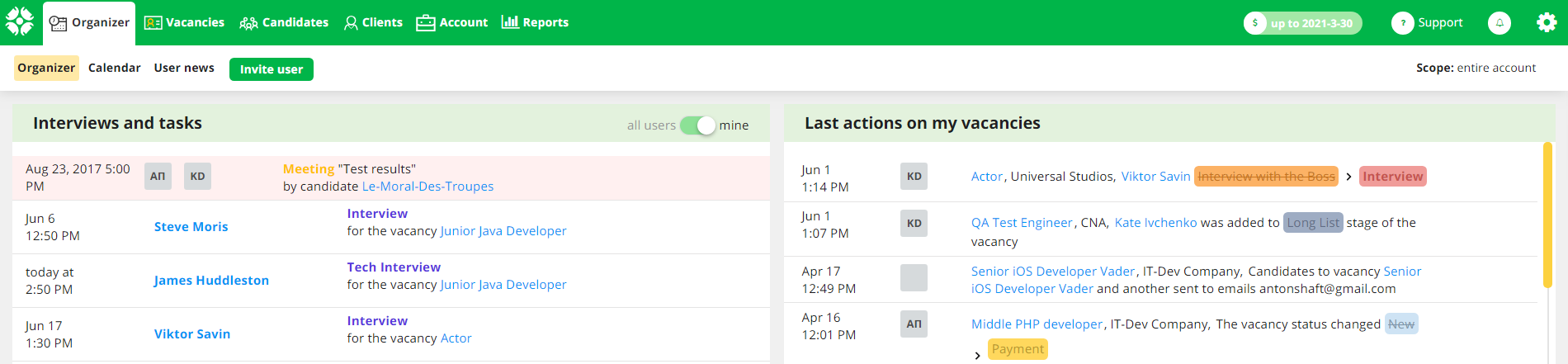Click the KD avatar beside the Actor action
The width and height of the screenshot is (1568, 364).
(914, 177)
